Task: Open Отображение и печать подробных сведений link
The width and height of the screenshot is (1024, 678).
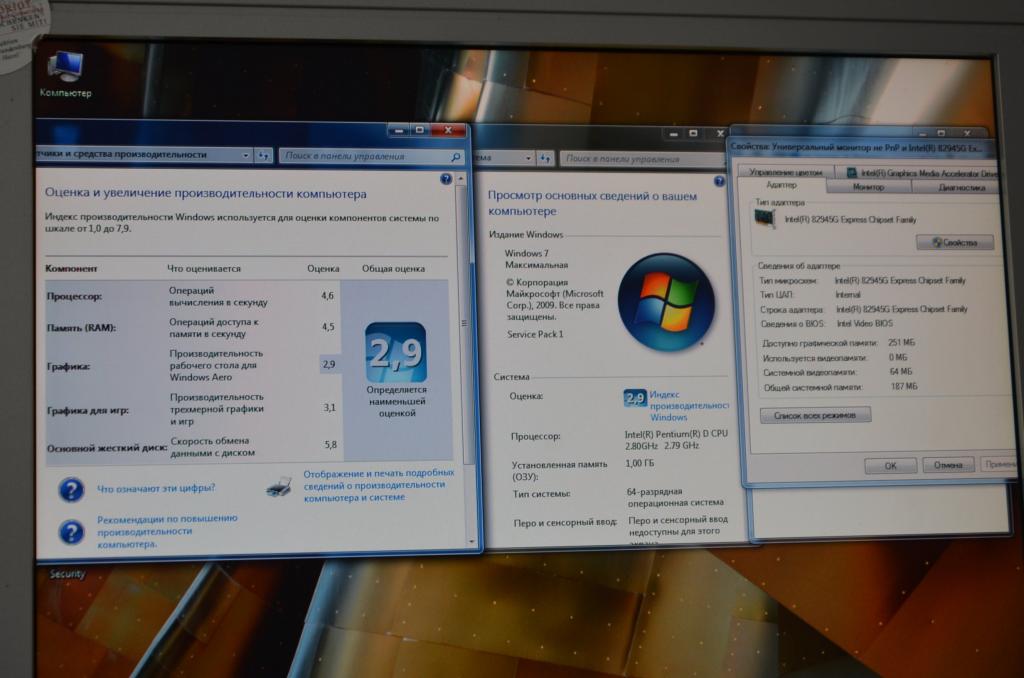Action: pos(378,485)
